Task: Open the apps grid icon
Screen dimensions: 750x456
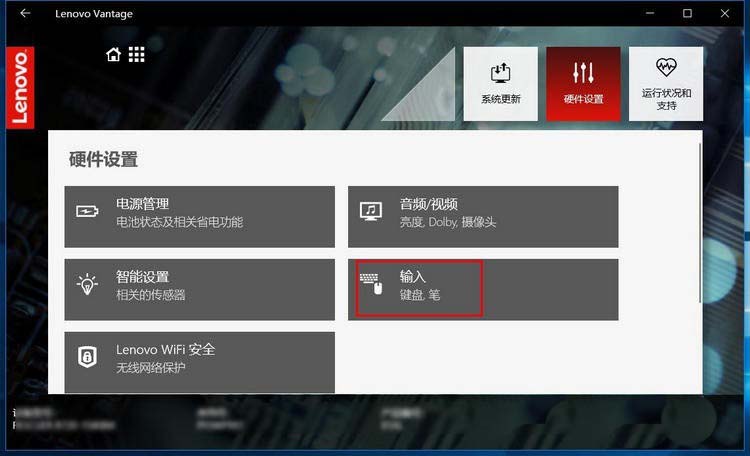Action: point(136,55)
